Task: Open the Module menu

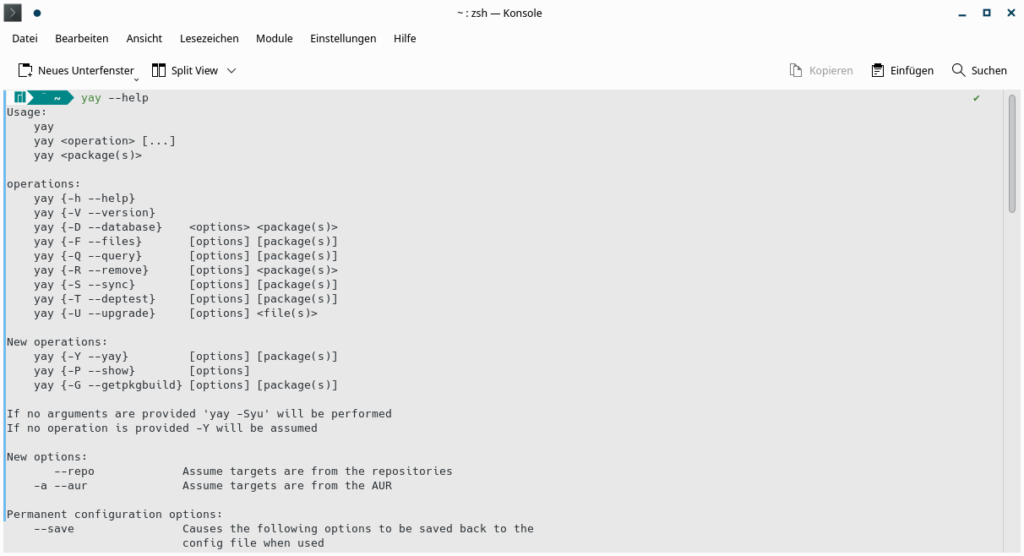Action: (274, 39)
